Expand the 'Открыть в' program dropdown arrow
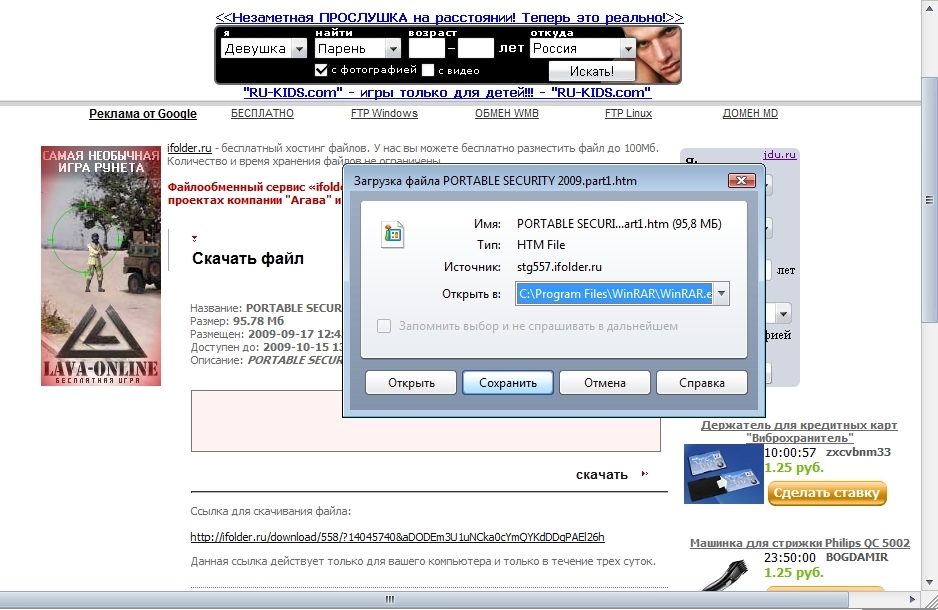Screen dimensions: 938x610 point(721,294)
